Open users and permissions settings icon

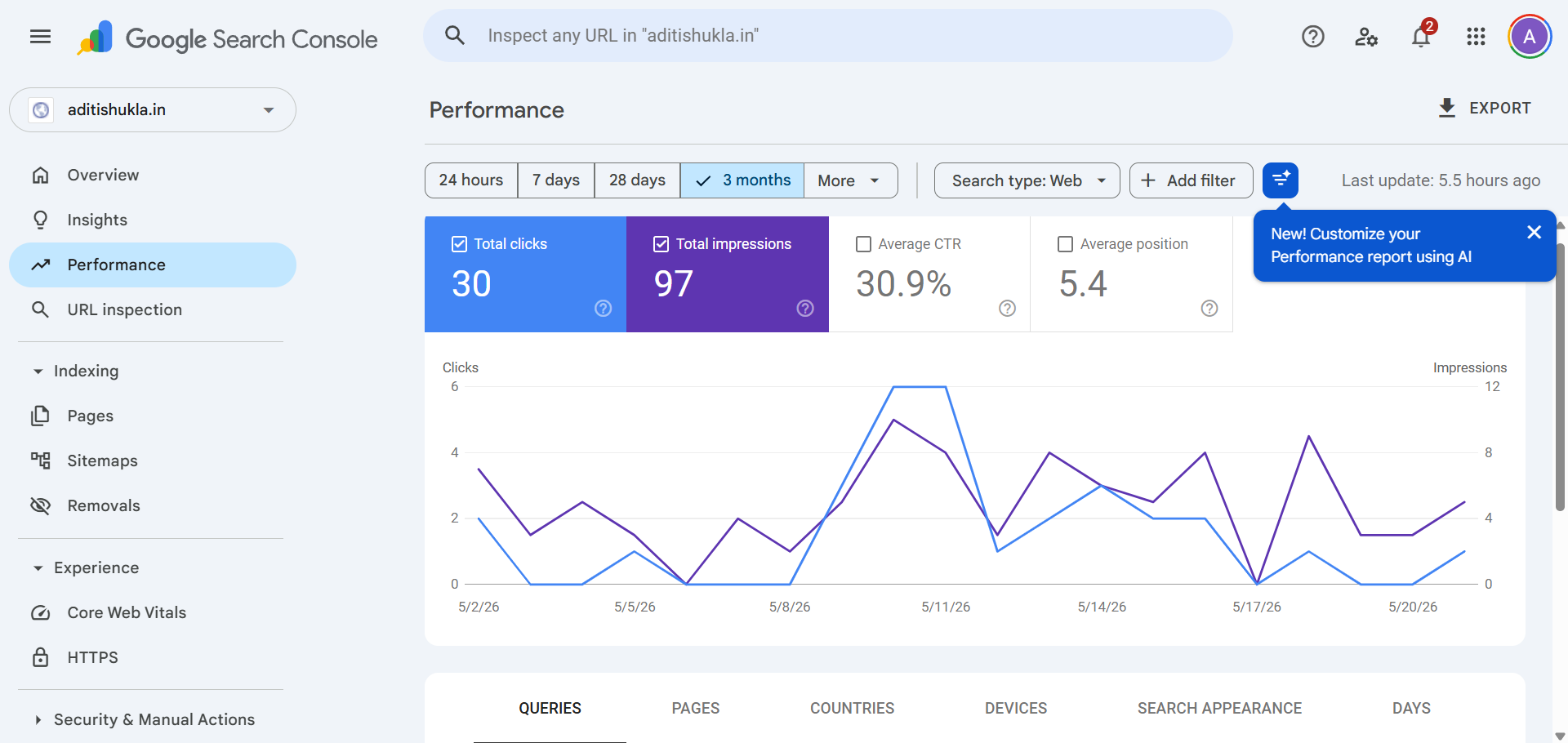click(x=1366, y=37)
